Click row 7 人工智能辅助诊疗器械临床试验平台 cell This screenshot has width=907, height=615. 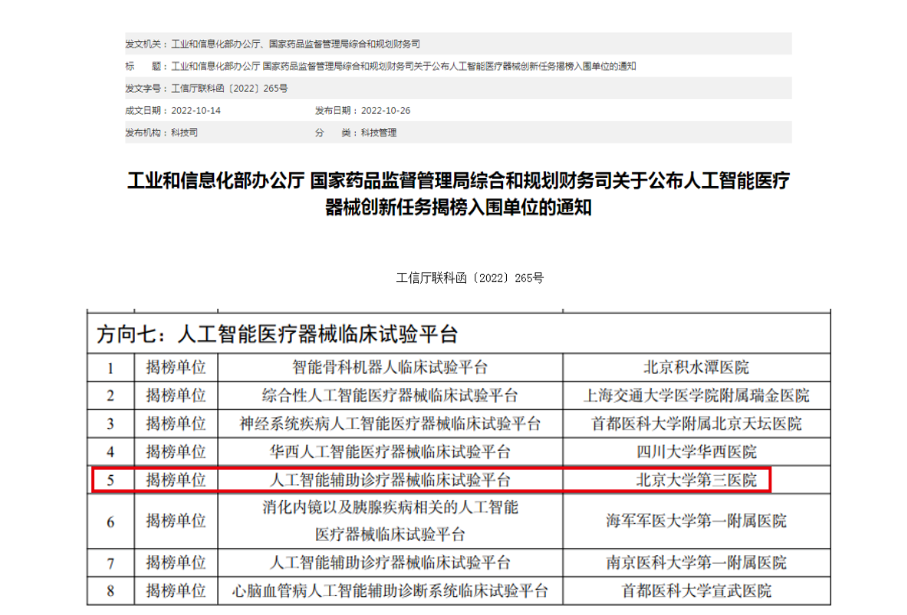pyautogui.click(x=390, y=563)
